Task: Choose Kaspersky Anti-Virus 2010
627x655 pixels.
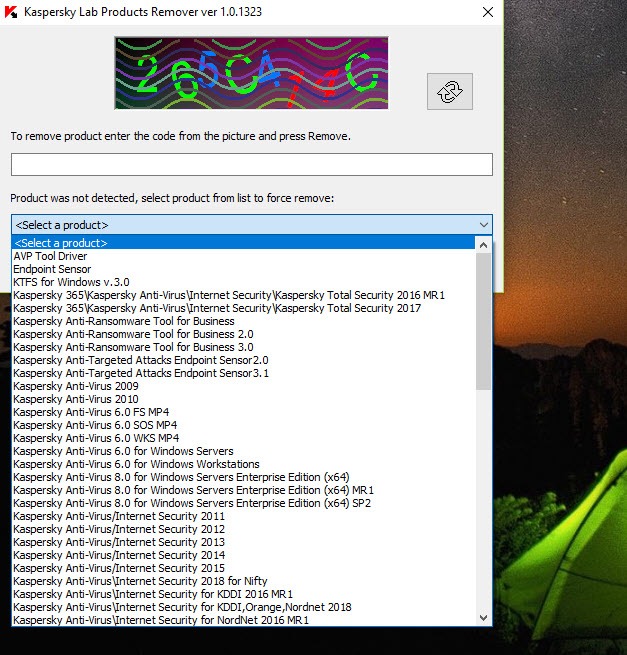Action: (x=244, y=399)
